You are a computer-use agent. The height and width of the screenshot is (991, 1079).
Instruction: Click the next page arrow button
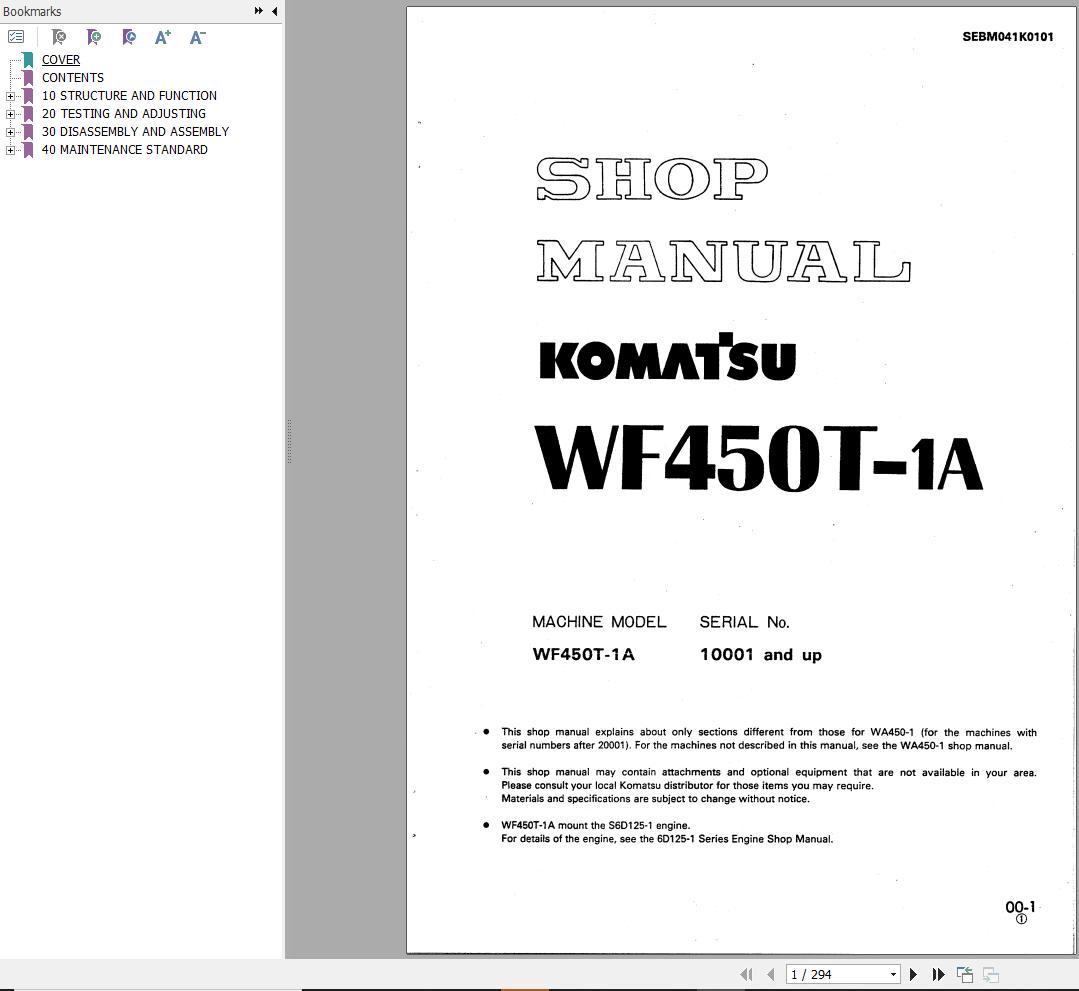tap(913, 973)
